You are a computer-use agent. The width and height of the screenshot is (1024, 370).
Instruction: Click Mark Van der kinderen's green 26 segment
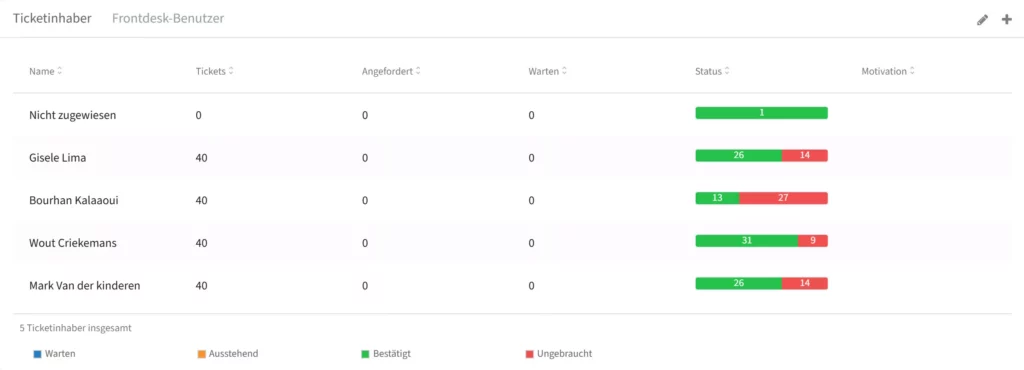739,283
